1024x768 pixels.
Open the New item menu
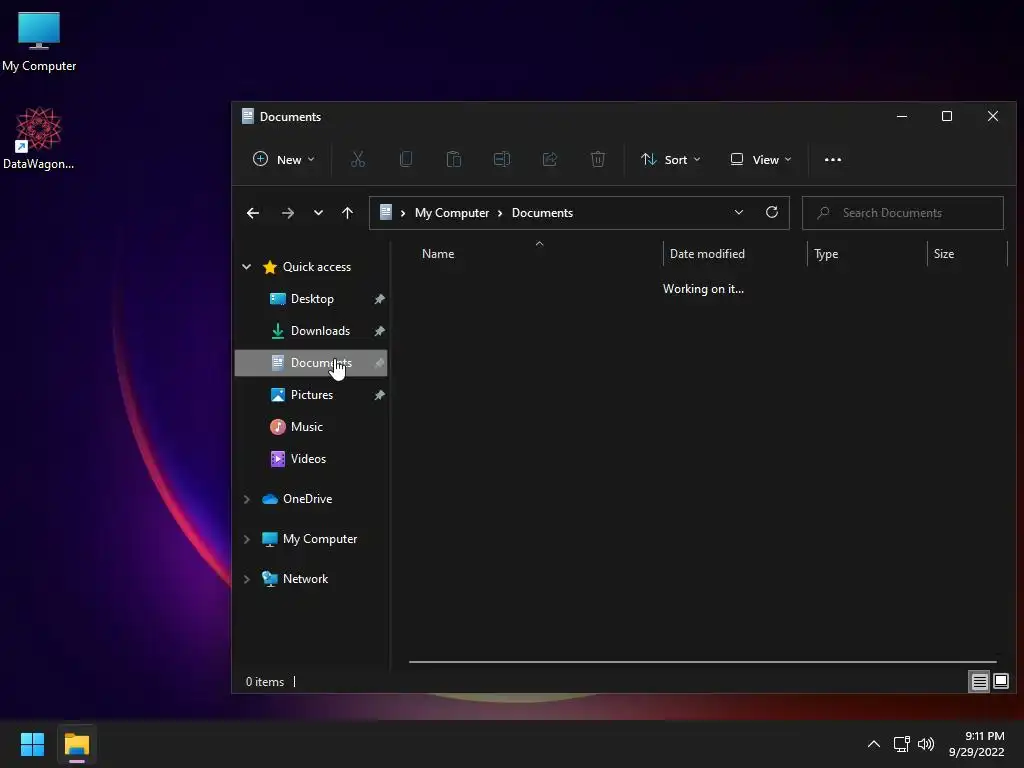[x=283, y=159]
